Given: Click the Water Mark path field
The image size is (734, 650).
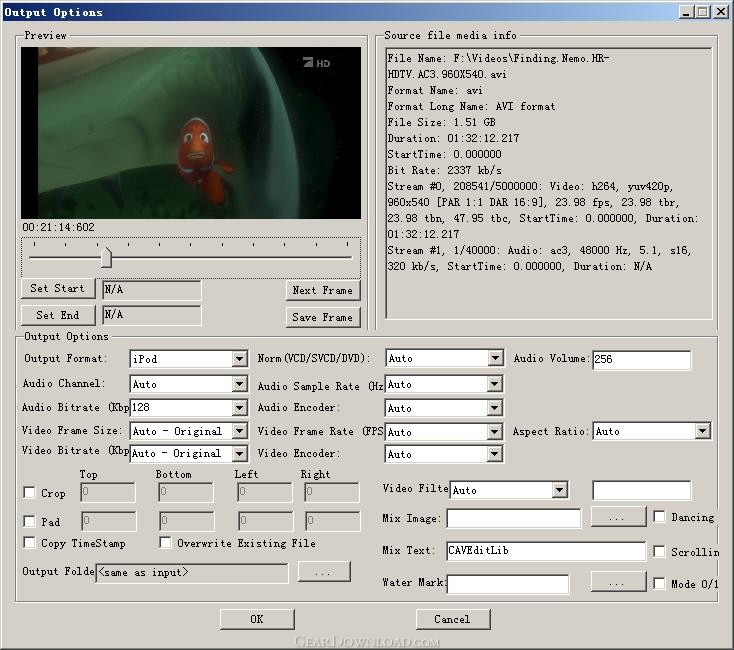Looking at the screenshot, I should tap(508, 584).
